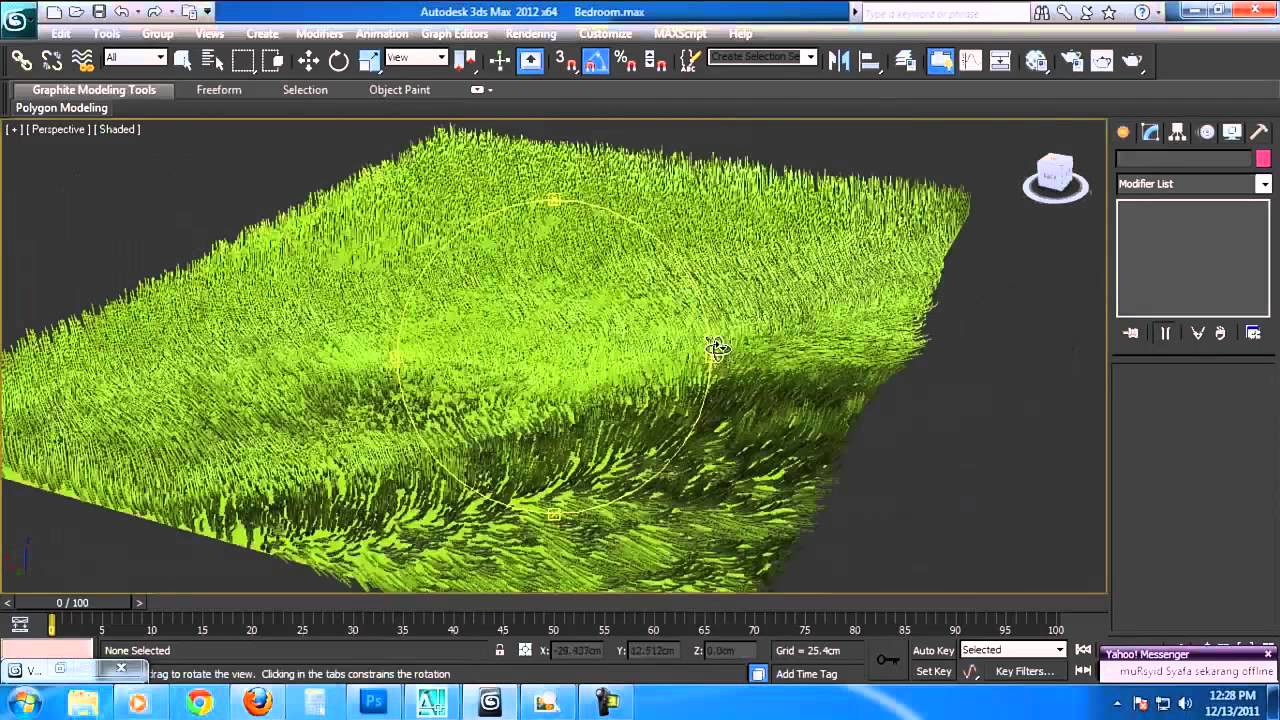Viewport: 1280px width, 720px height.
Task: Open the Rendering menu
Action: (x=530, y=34)
